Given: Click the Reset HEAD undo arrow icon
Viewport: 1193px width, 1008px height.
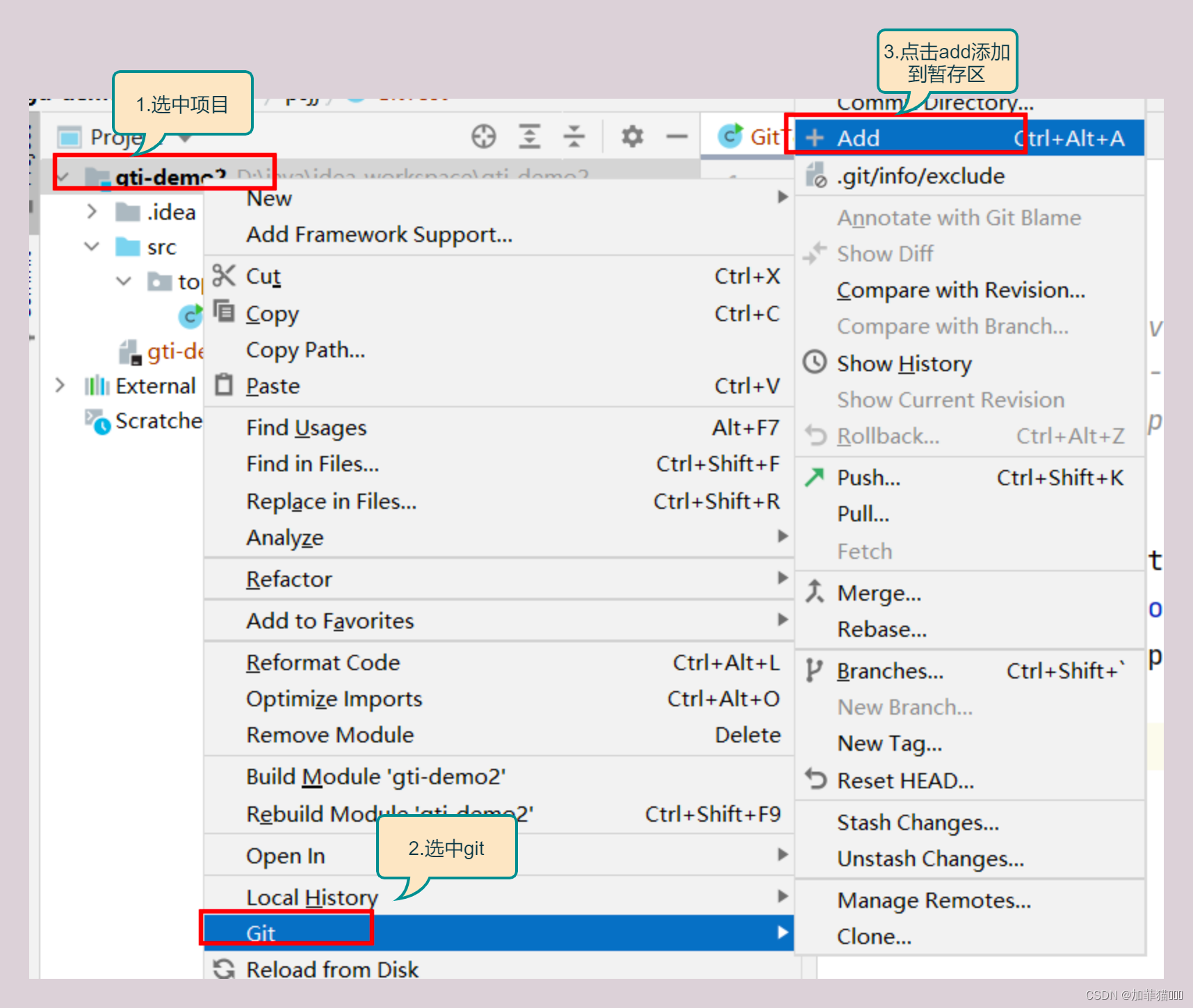Looking at the screenshot, I should pos(815,779).
